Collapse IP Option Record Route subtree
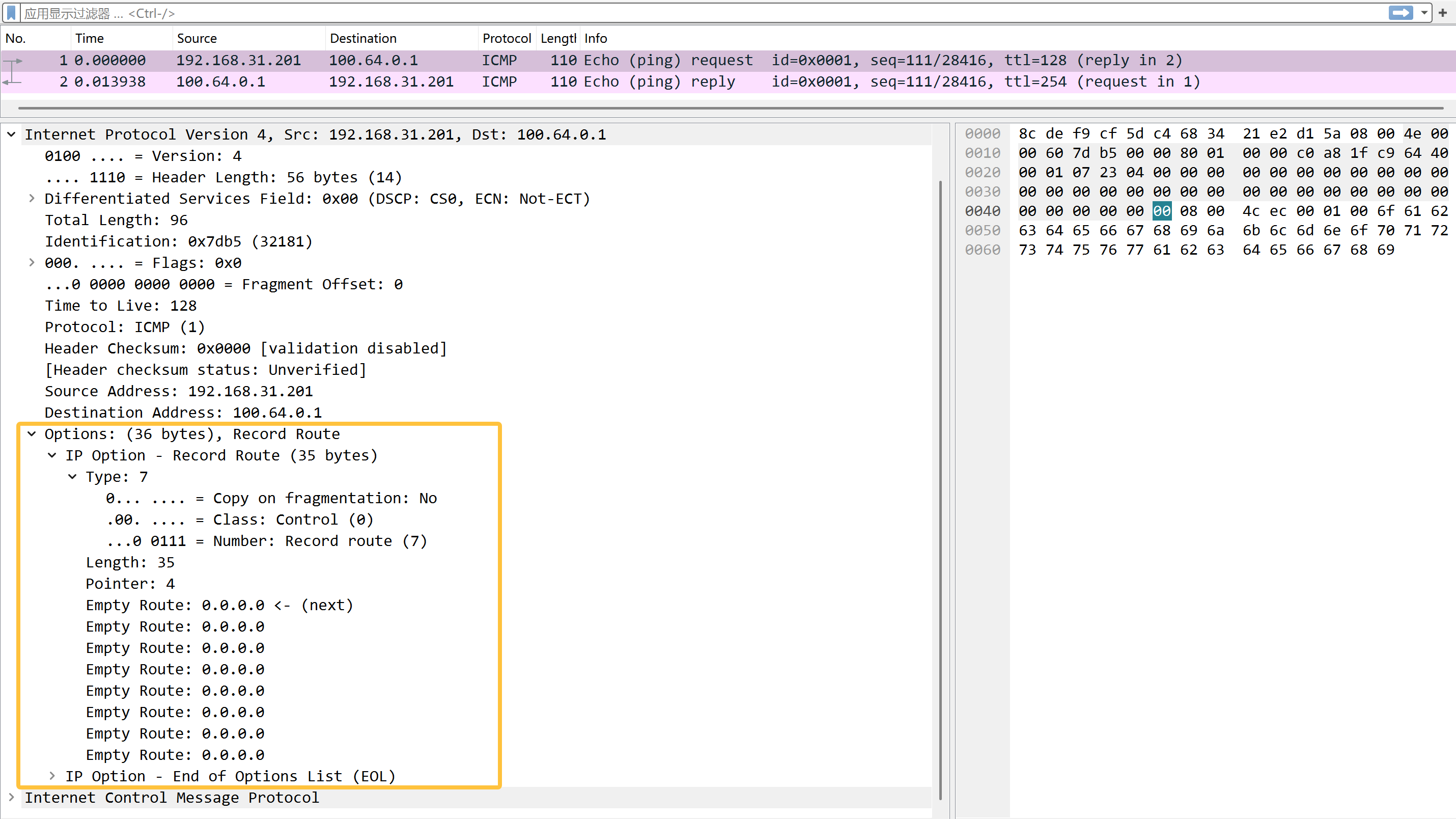Screen dimensions: 1456x819 click(x=52, y=455)
